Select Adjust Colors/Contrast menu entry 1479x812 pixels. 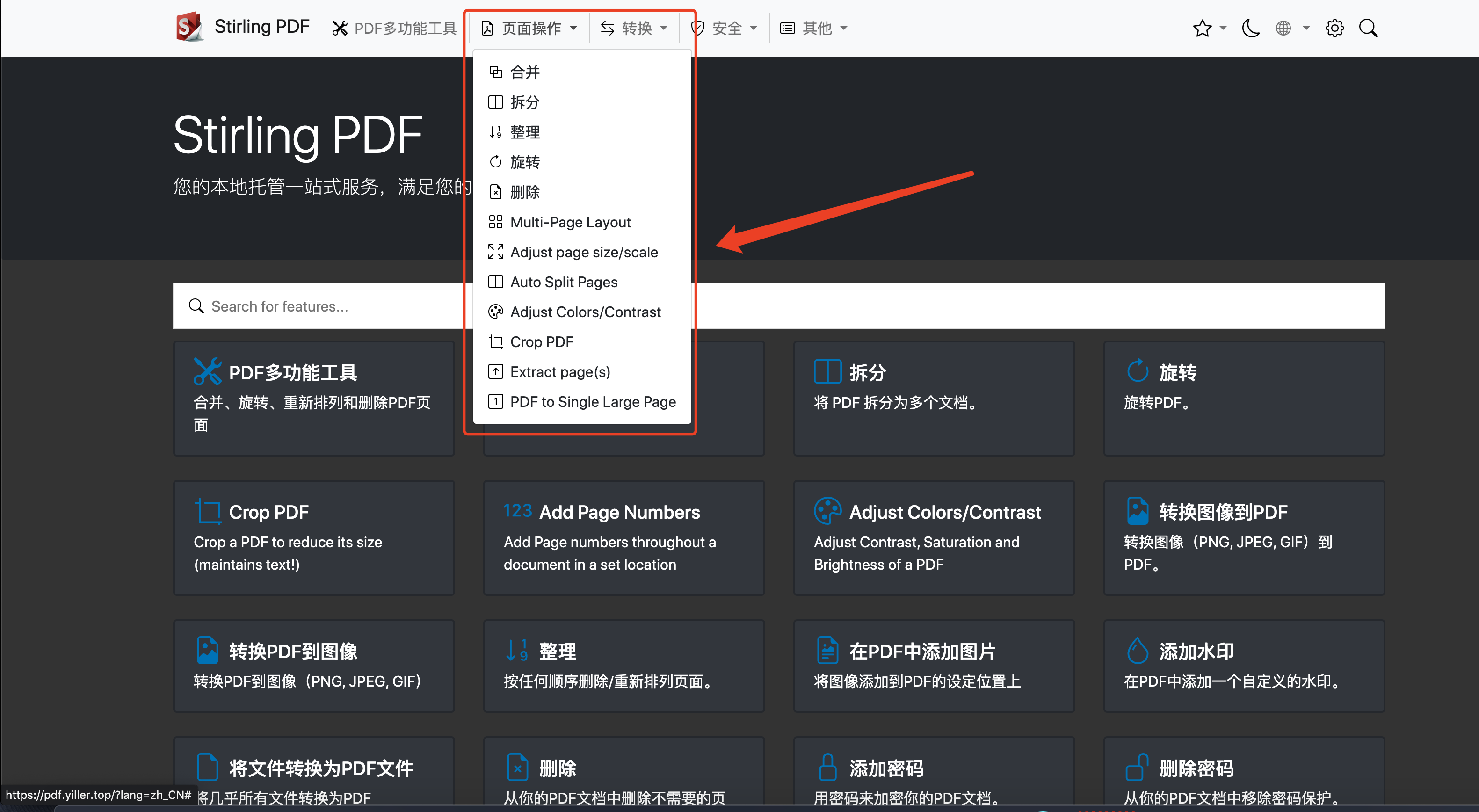[x=581, y=312]
